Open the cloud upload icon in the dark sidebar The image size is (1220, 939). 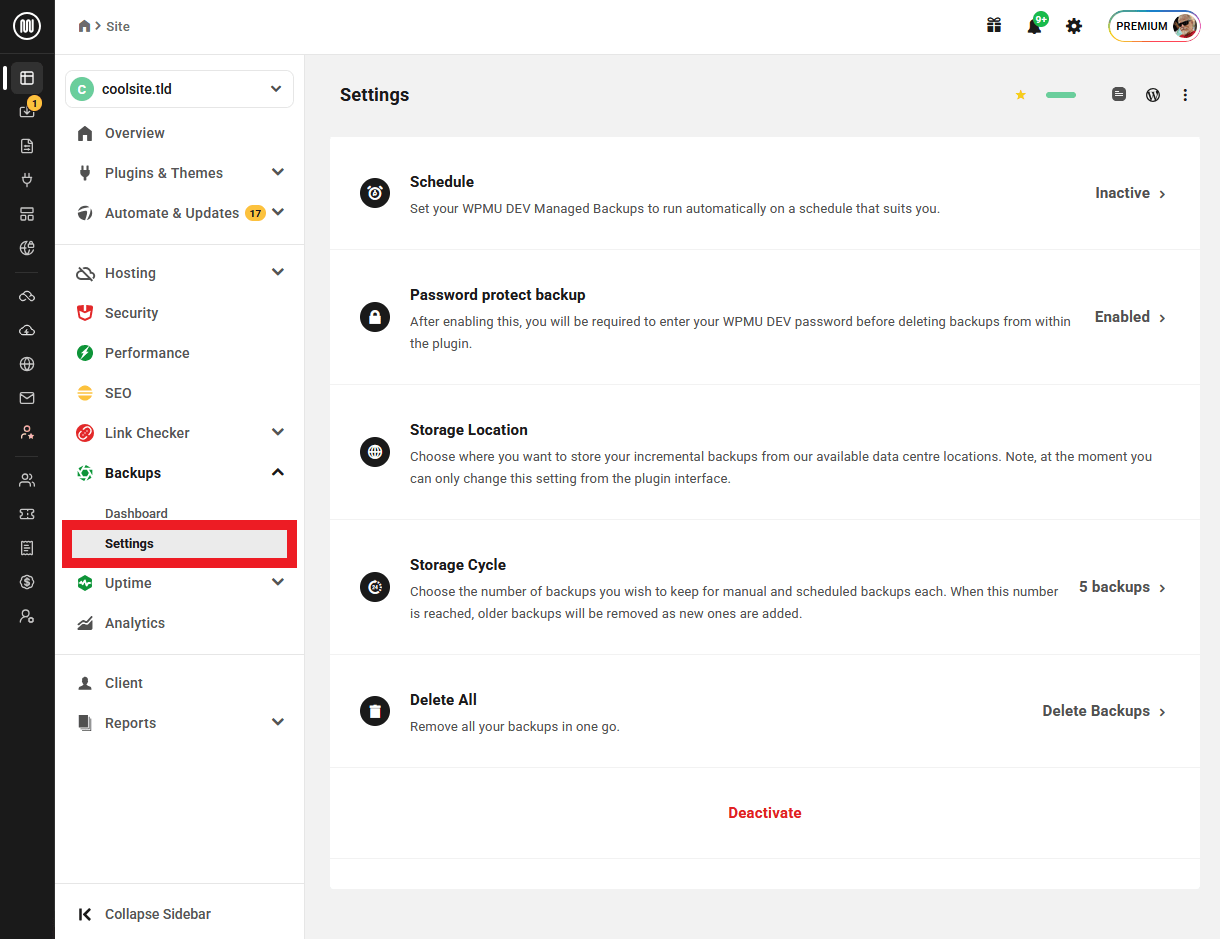coord(27,330)
